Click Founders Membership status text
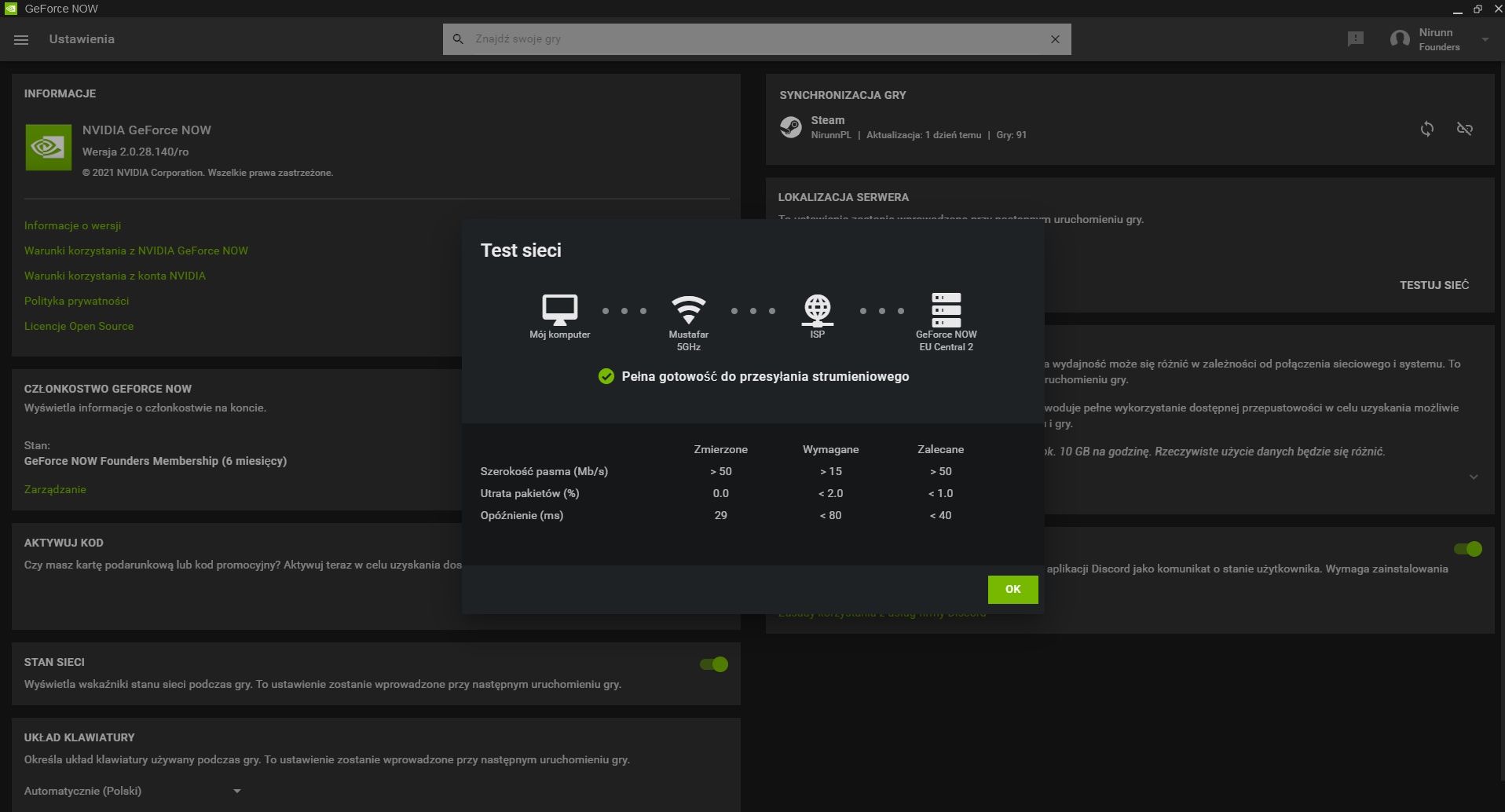 point(155,461)
